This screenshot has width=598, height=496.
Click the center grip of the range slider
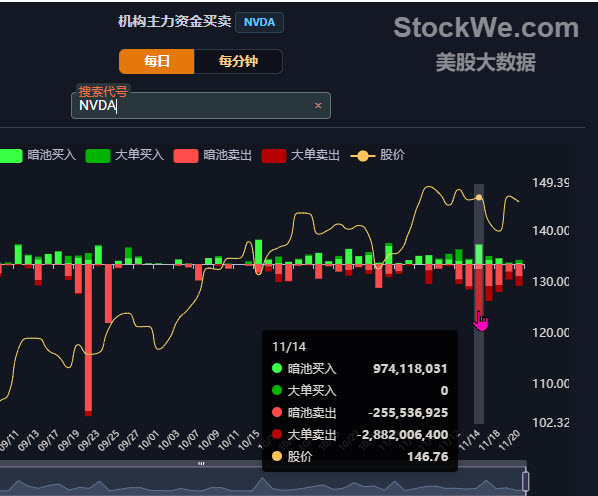pyautogui.click(x=201, y=464)
